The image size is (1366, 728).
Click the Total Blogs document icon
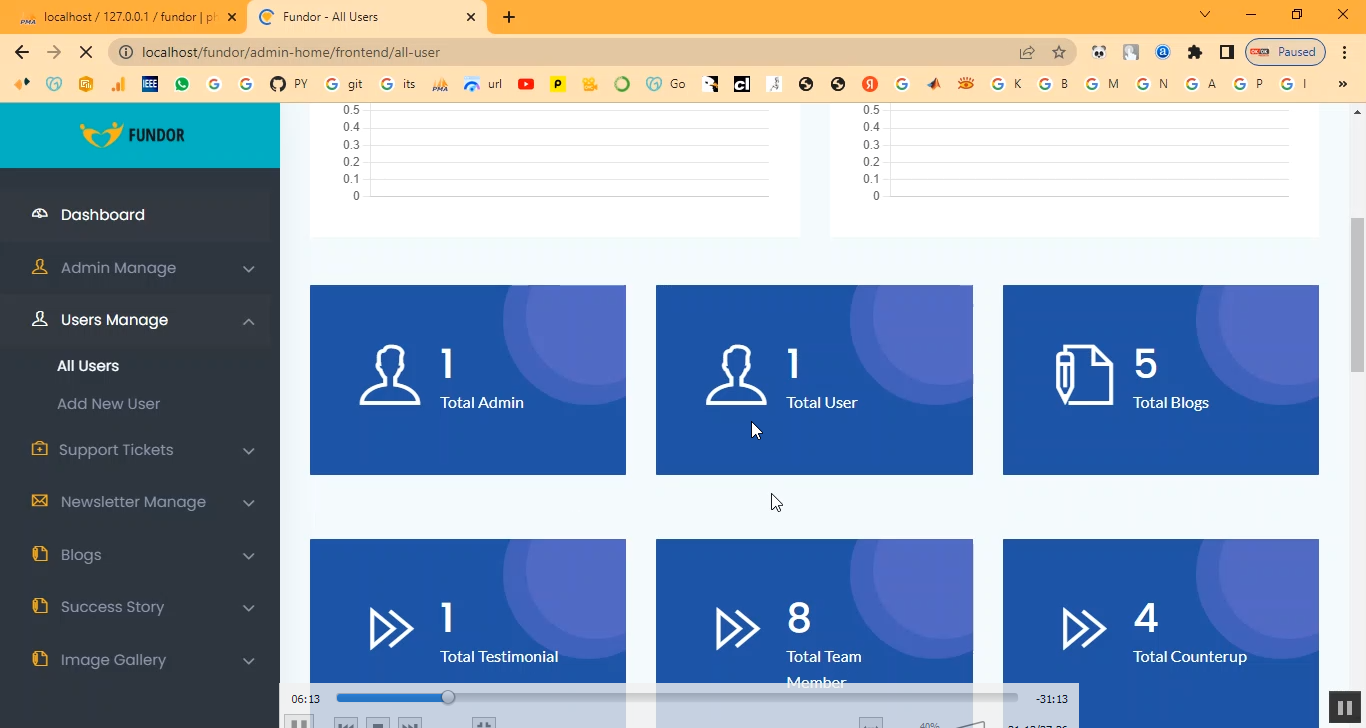[x=1084, y=376]
